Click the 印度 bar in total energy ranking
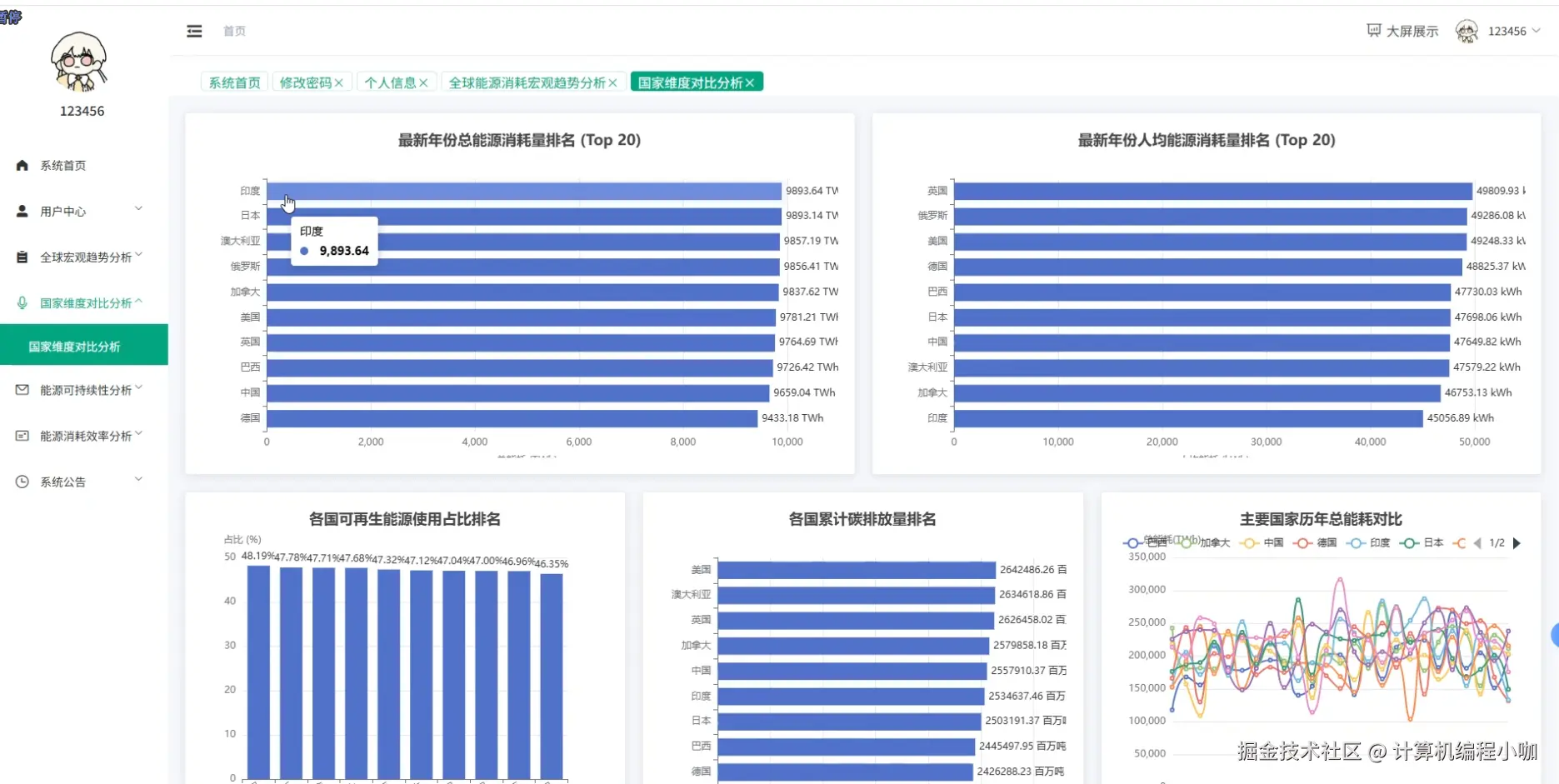This screenshot has height=784, width=1559. click(x=524, y=191)
